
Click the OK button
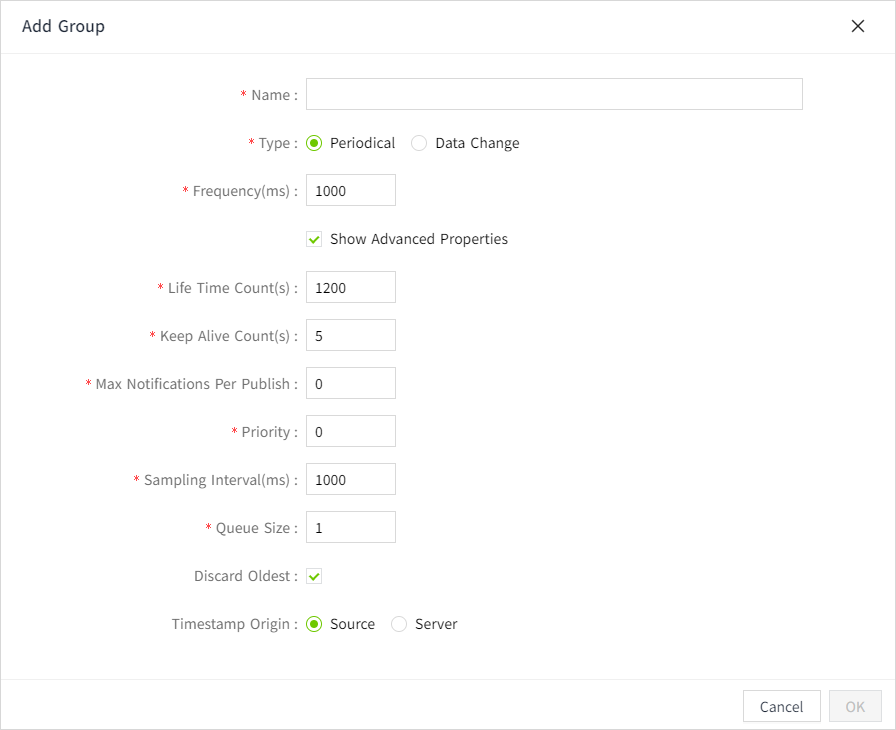tap(855, 706)
